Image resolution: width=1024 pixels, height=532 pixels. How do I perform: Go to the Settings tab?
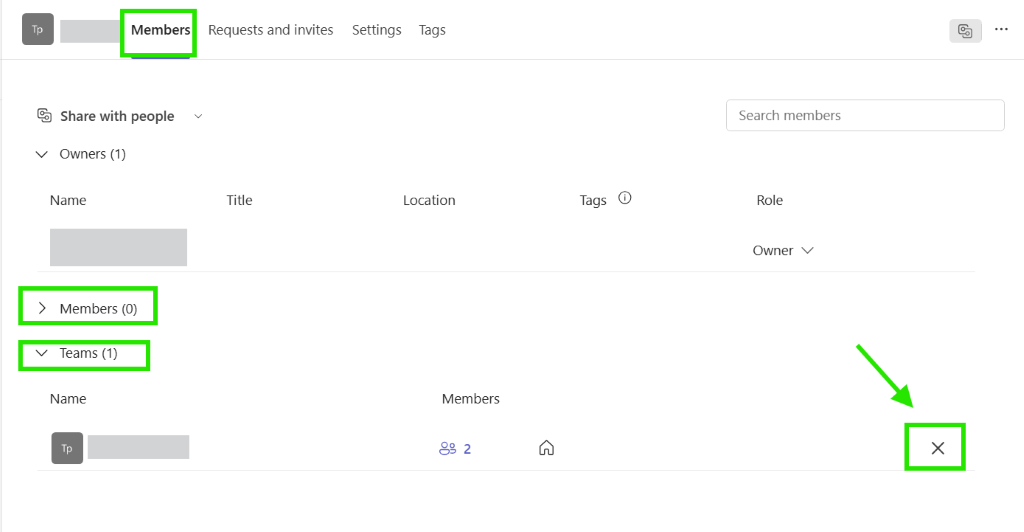pyautogui.click(x=376, y=30)
